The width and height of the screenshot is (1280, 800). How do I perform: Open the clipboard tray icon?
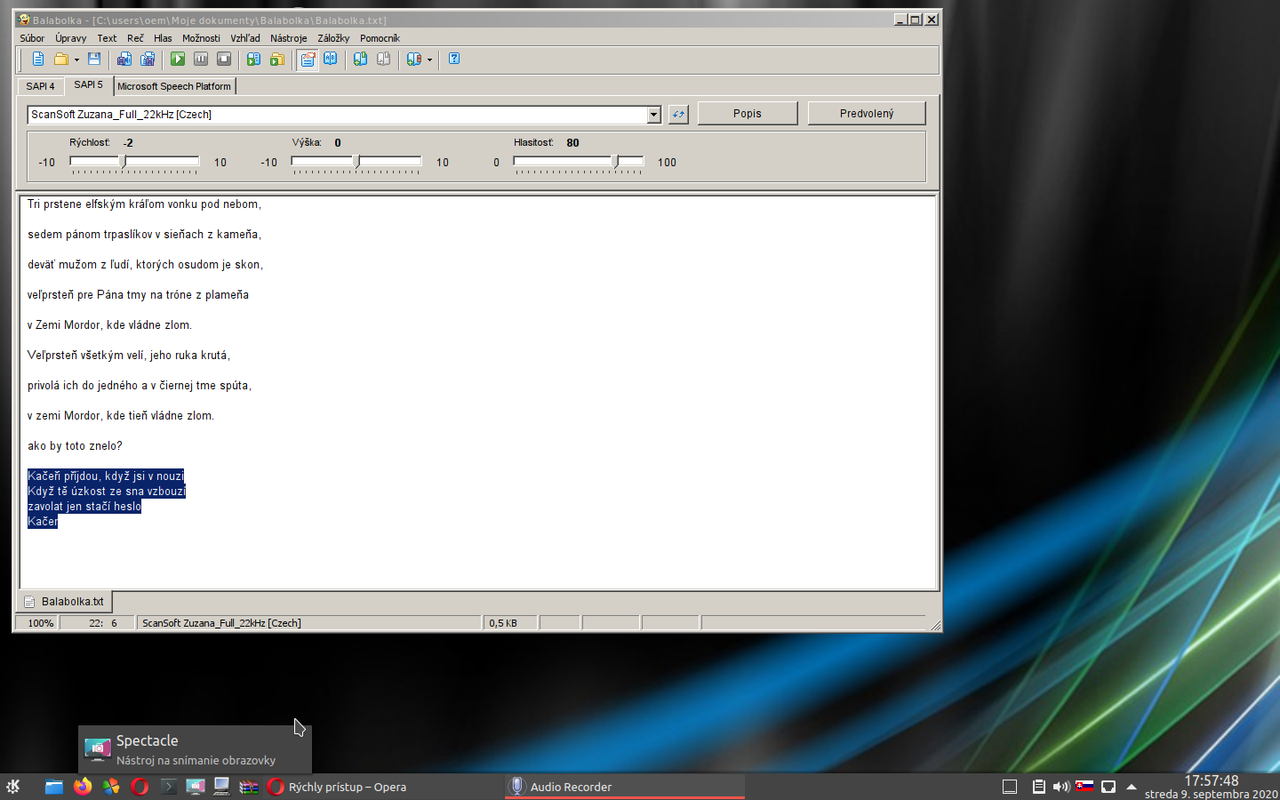point(1039,787)
